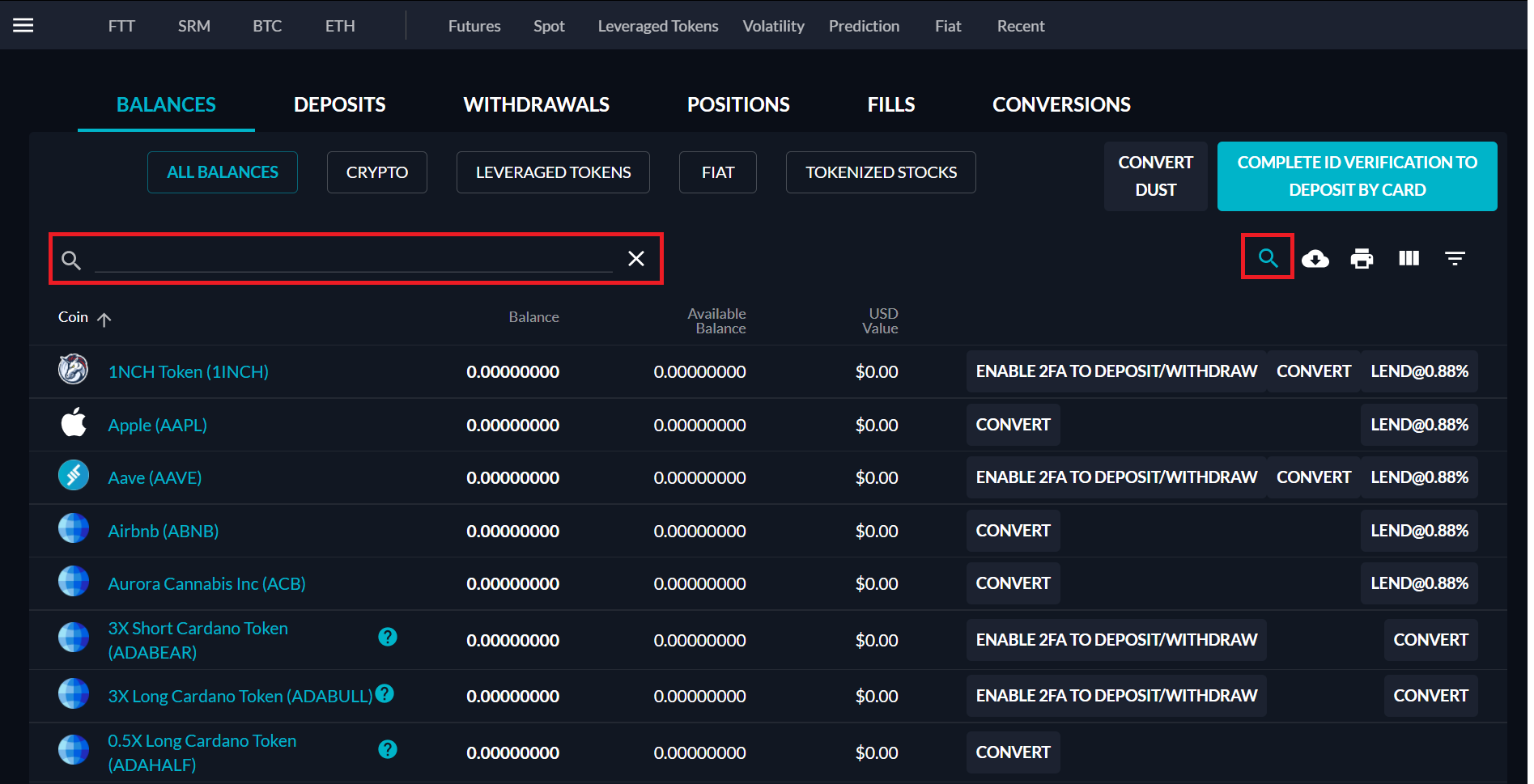The width and height of the screenshot is (1534, 784).
Task: Click the Convert Dust button
Action: (x=1155, y=176)
